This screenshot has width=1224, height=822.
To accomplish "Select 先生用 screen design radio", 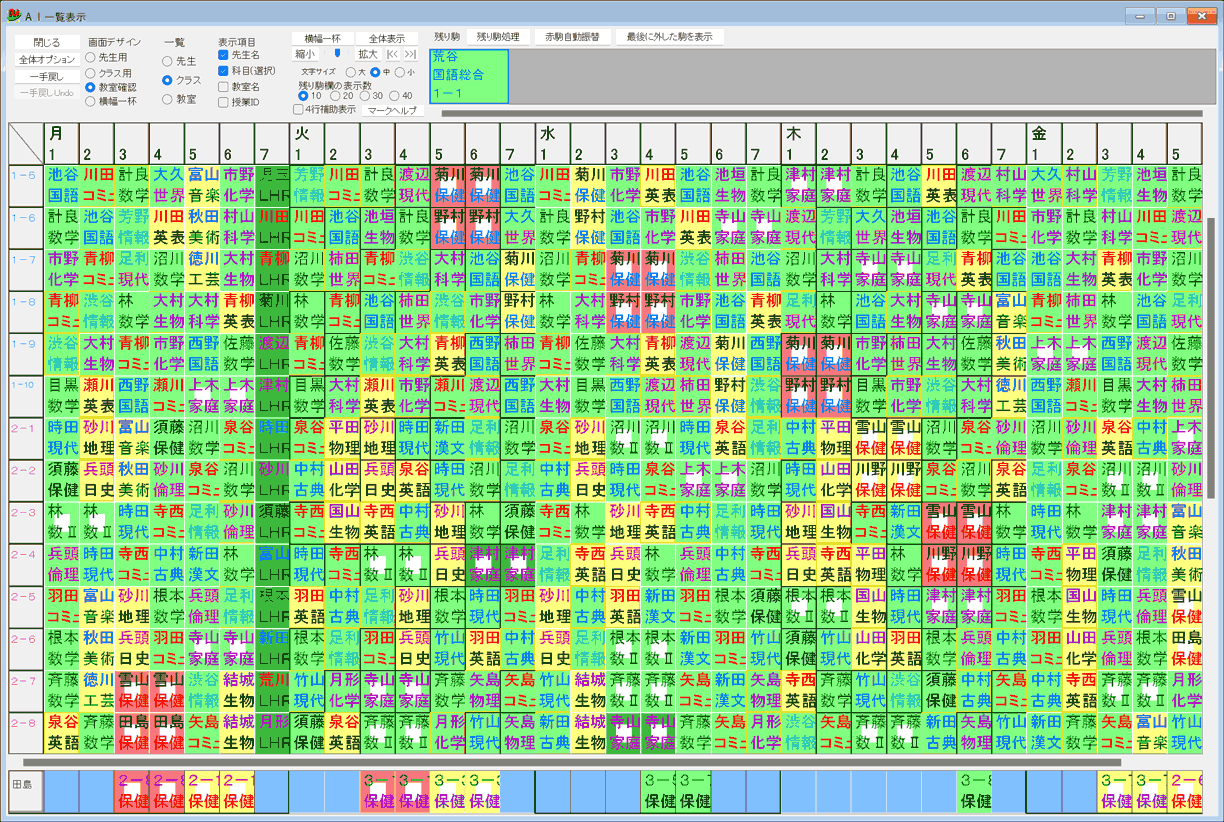I will (x=107, y=58).
